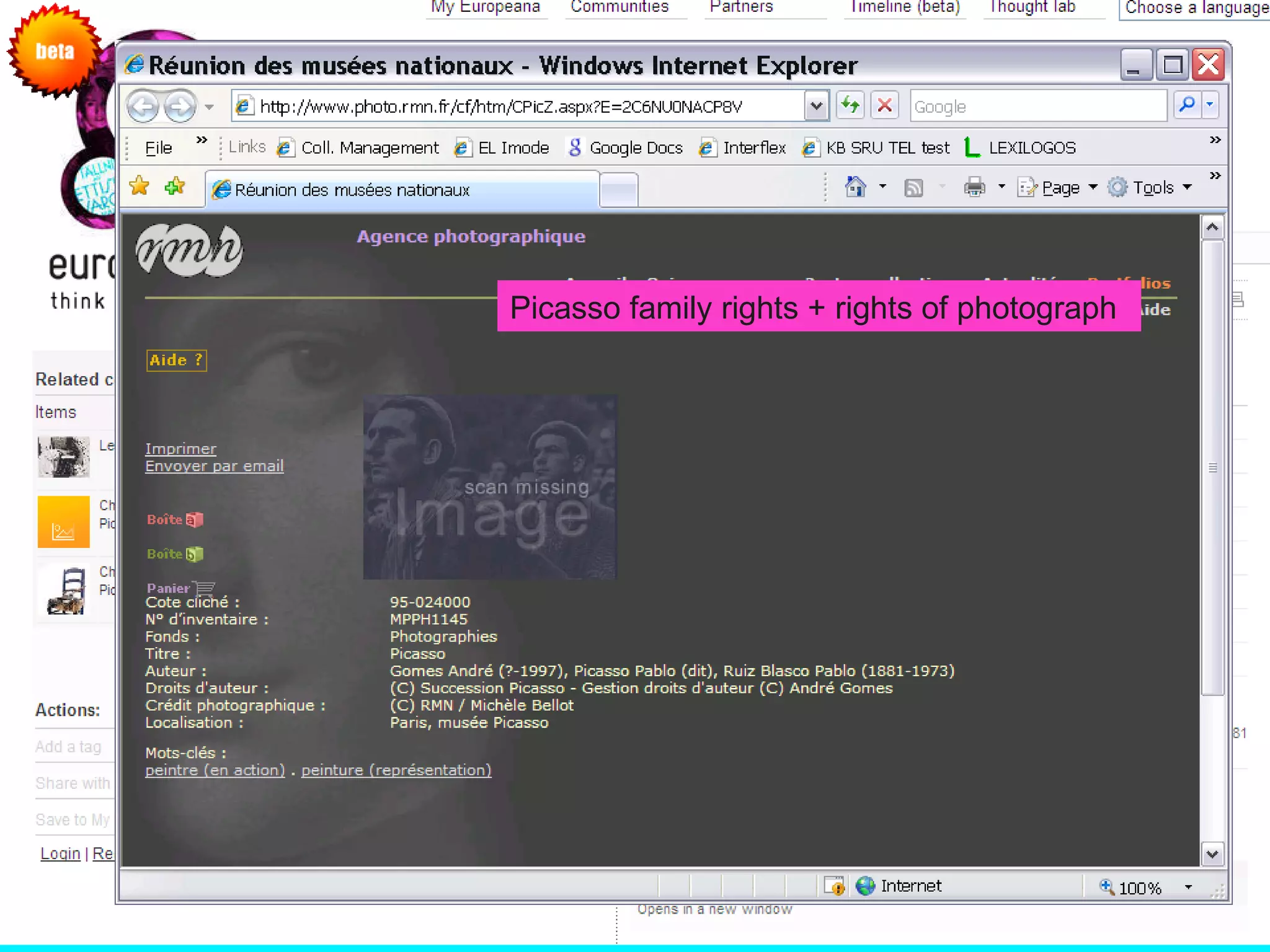Click the Print toolbar icon
This screenshot has width=1270, height=952.
click(974, 187)
